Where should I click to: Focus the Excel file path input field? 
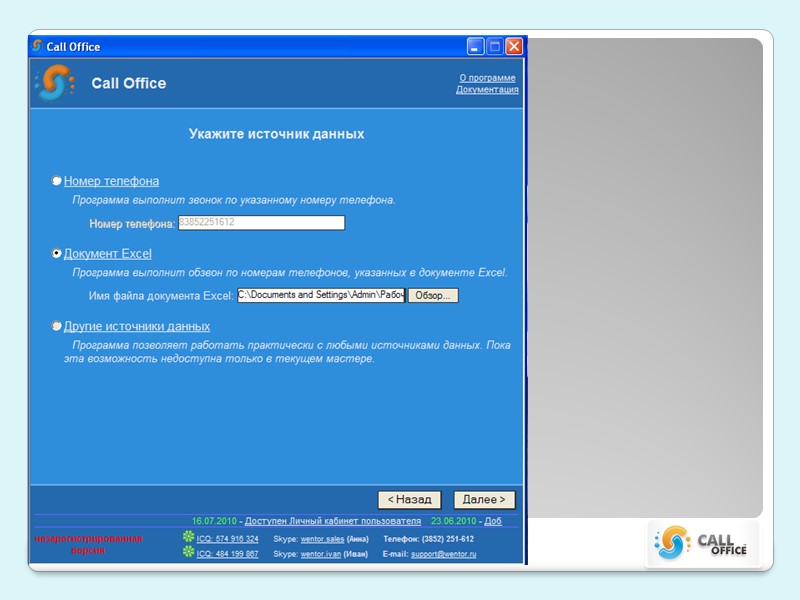point(321,295)
